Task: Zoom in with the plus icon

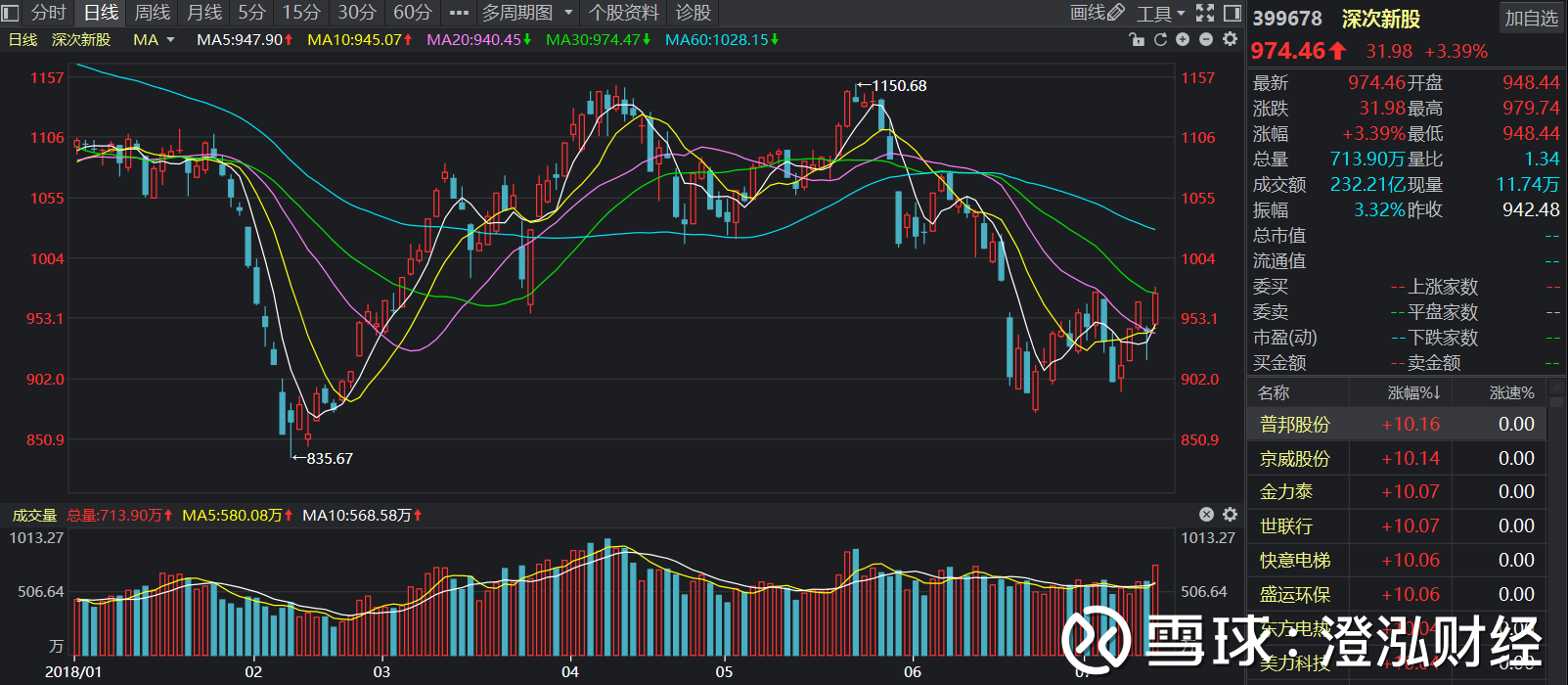Action: point(1183,39)
